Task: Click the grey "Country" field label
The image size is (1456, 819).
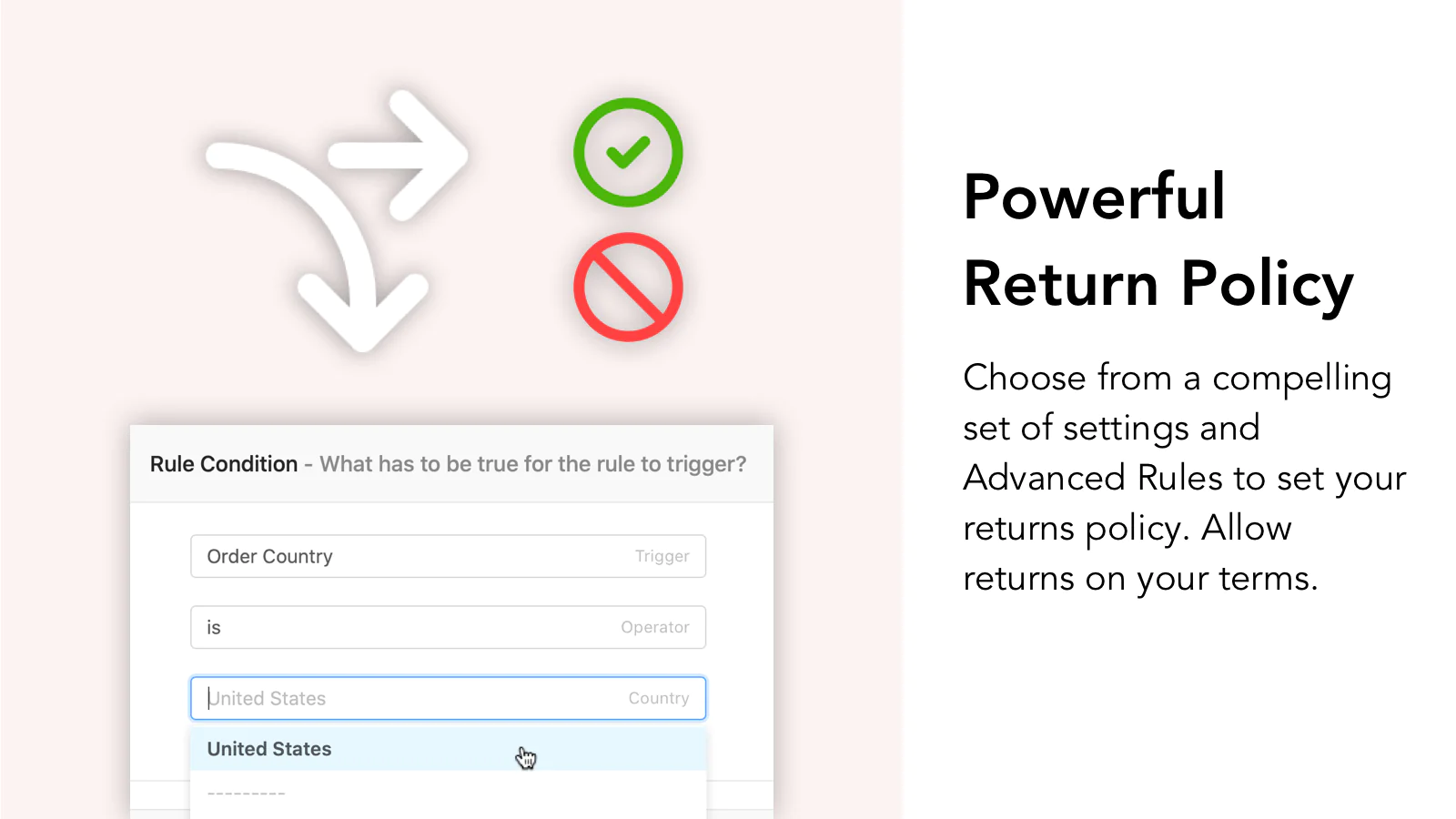Action: pos(658,698)
